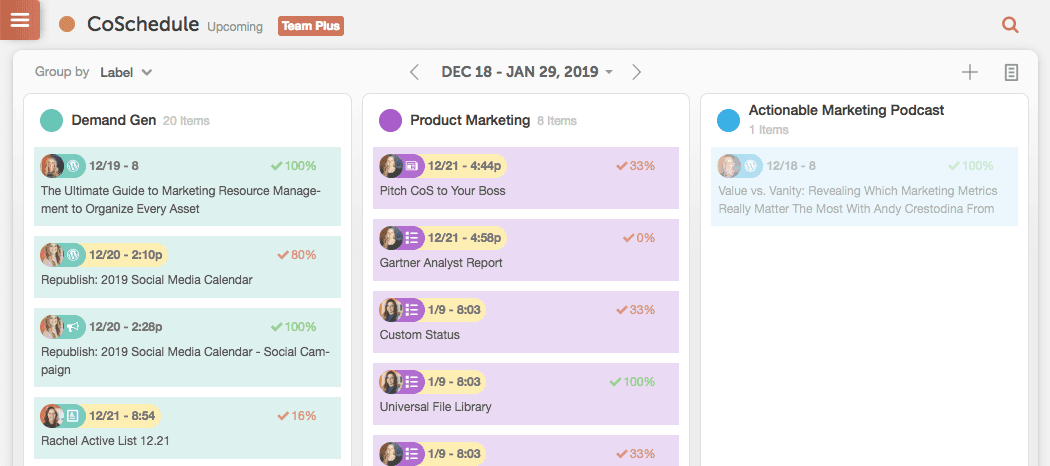Click content icon on Rachel Active List card
The width and height of the screenshot is (1050, 466).
pos(74,416)
